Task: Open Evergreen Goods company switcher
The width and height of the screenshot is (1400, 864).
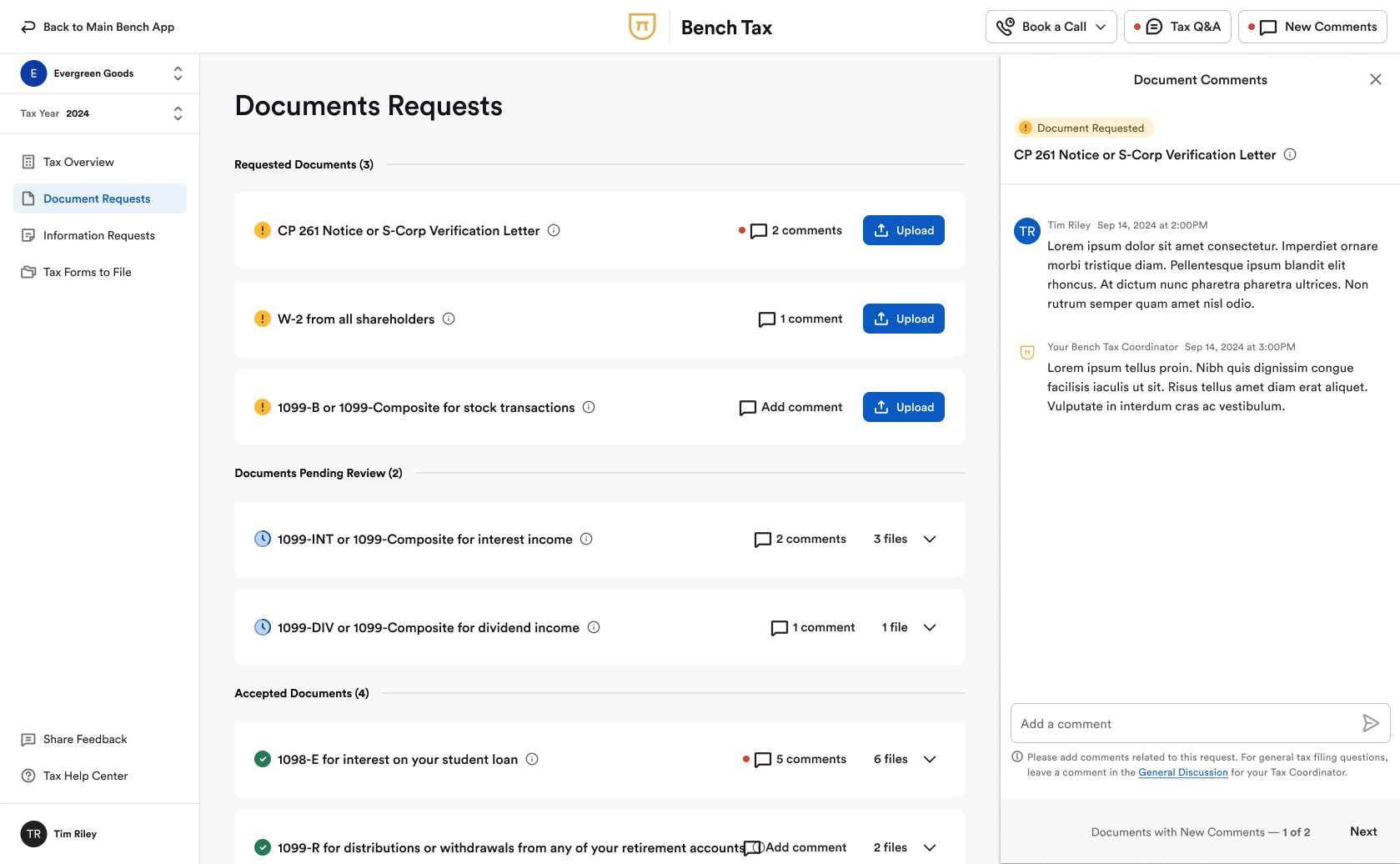Action: tap(100, 73)
